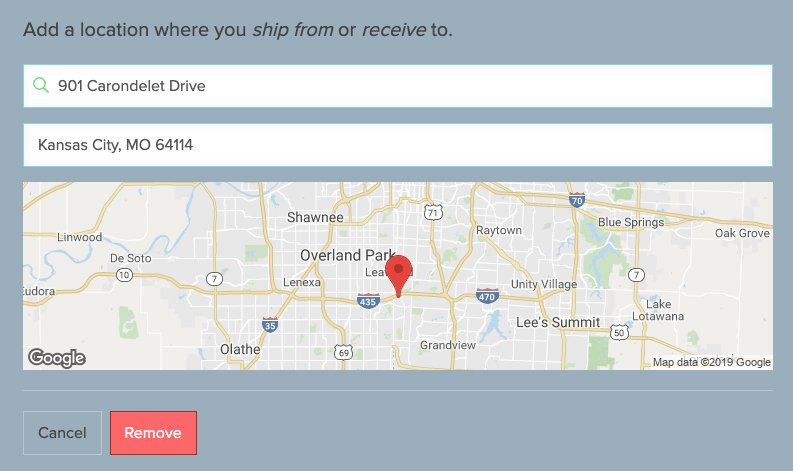Click the US-71 route marker
Viewport: 793px width, 471px height.
[x=433, y=212]
